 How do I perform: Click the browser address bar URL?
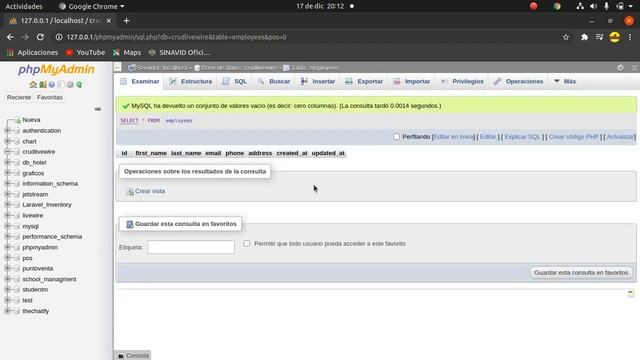[176, 37]
